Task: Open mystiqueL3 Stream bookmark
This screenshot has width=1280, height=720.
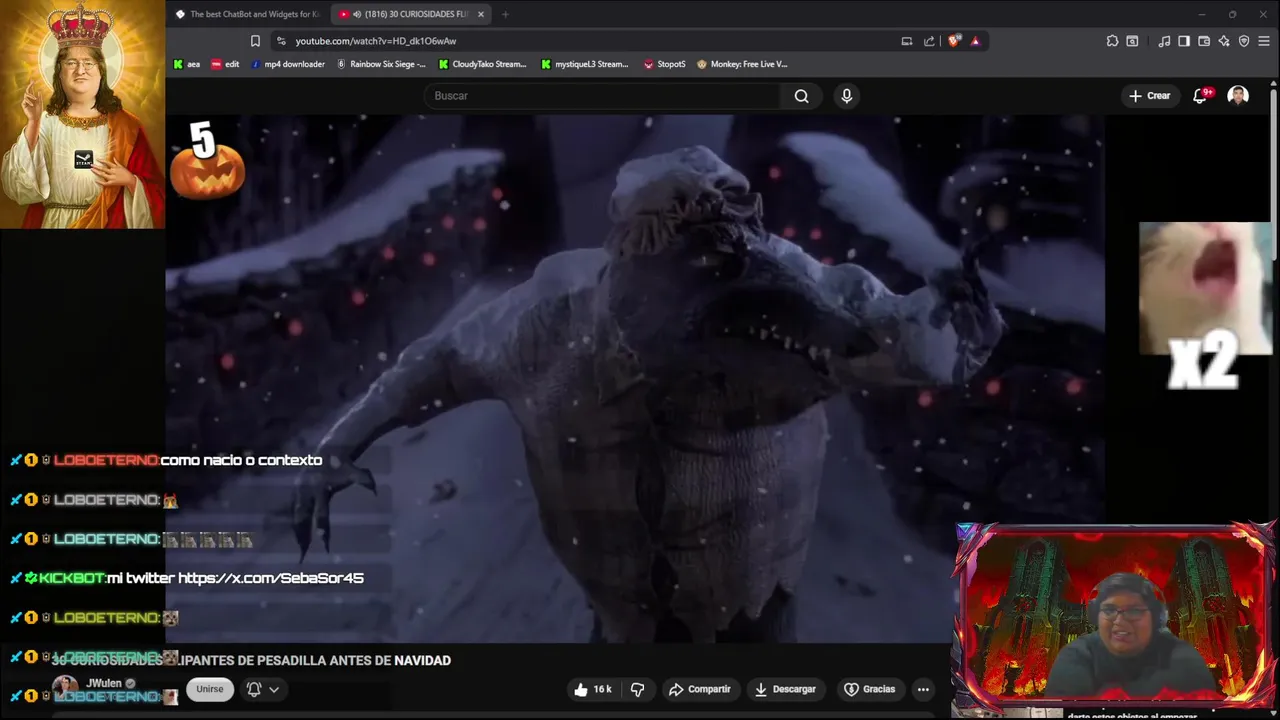Action: point(585,64)
